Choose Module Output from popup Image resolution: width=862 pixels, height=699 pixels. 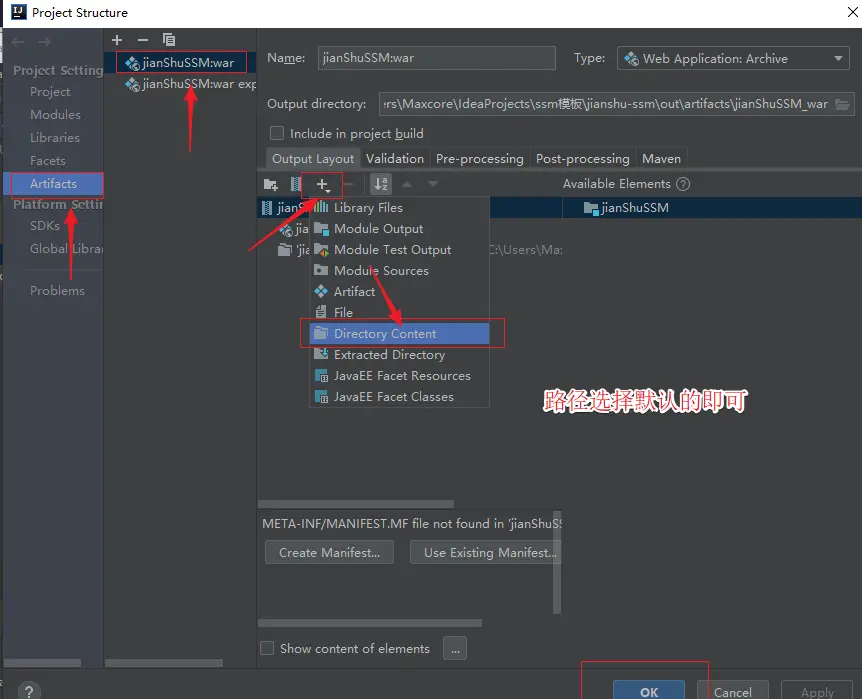[399, 229]
